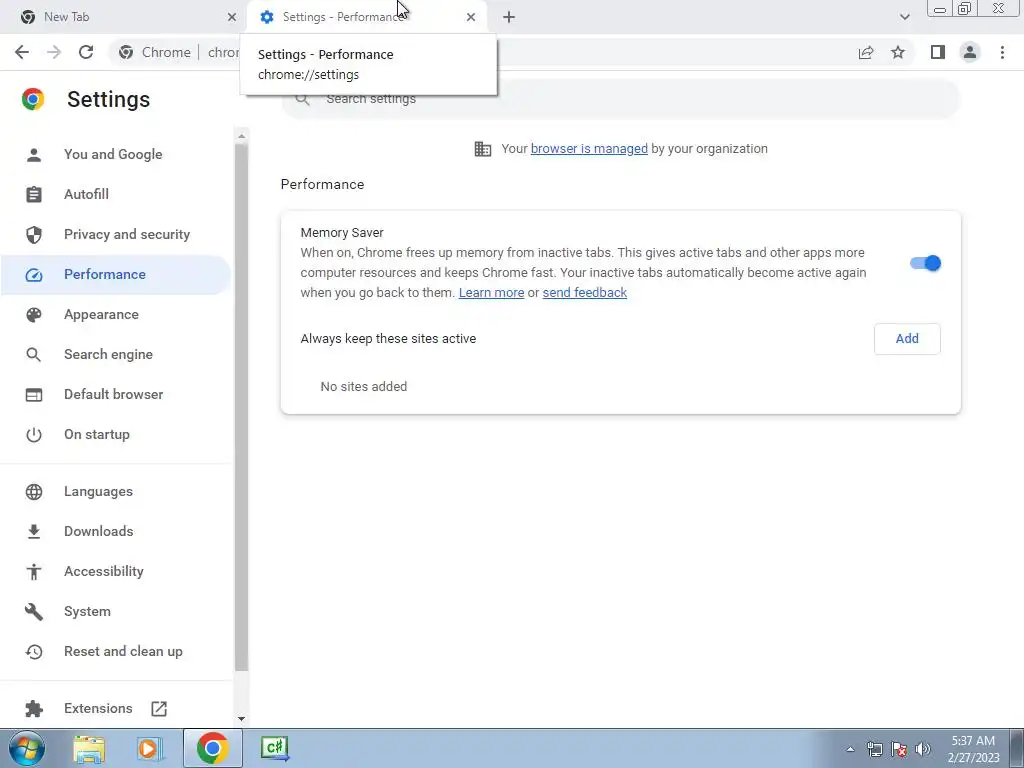The image size is (1024, 768).
Task: Click the magnifier Search engine icon
Action: point(34,355)
